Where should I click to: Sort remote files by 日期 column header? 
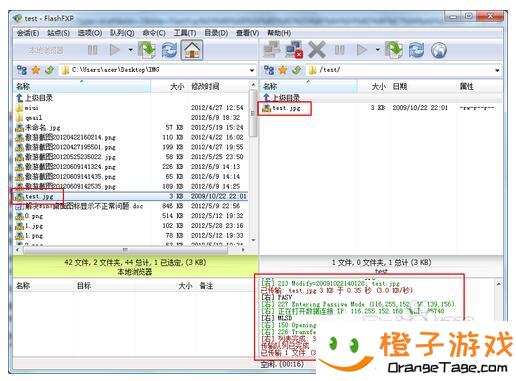click(399, 87)
